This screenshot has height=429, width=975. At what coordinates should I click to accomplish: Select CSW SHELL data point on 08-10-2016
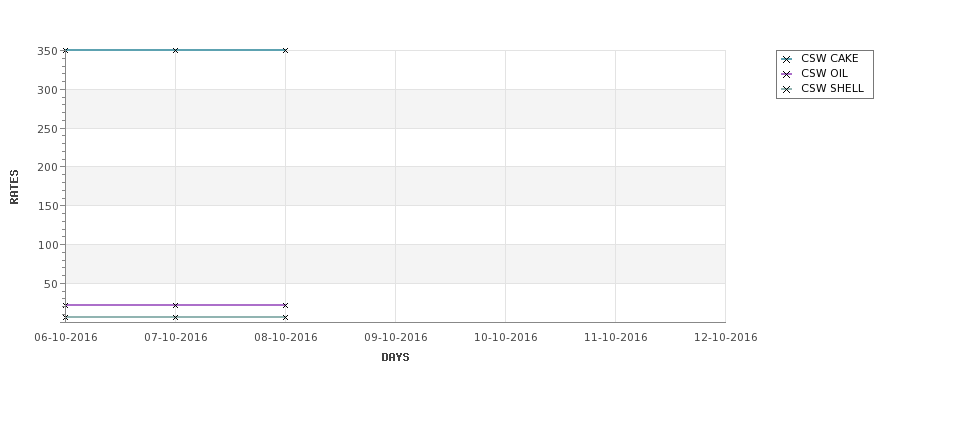(x=285, y=318)
